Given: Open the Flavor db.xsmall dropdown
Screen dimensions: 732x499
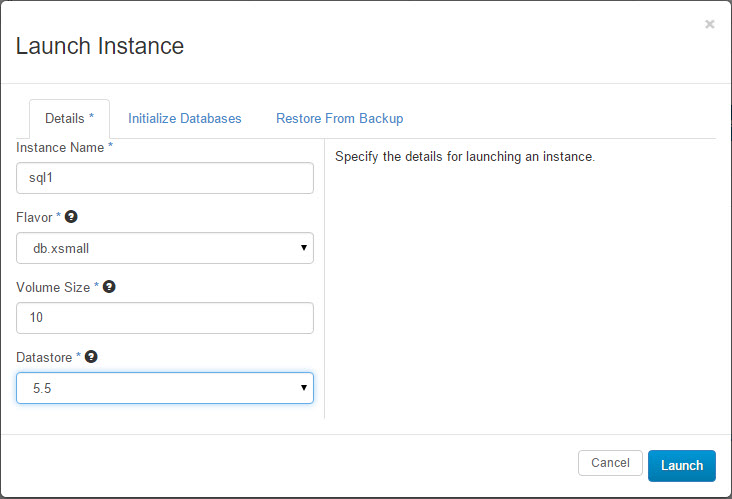Looking at the screenshot, I should [x=165, y=248].
